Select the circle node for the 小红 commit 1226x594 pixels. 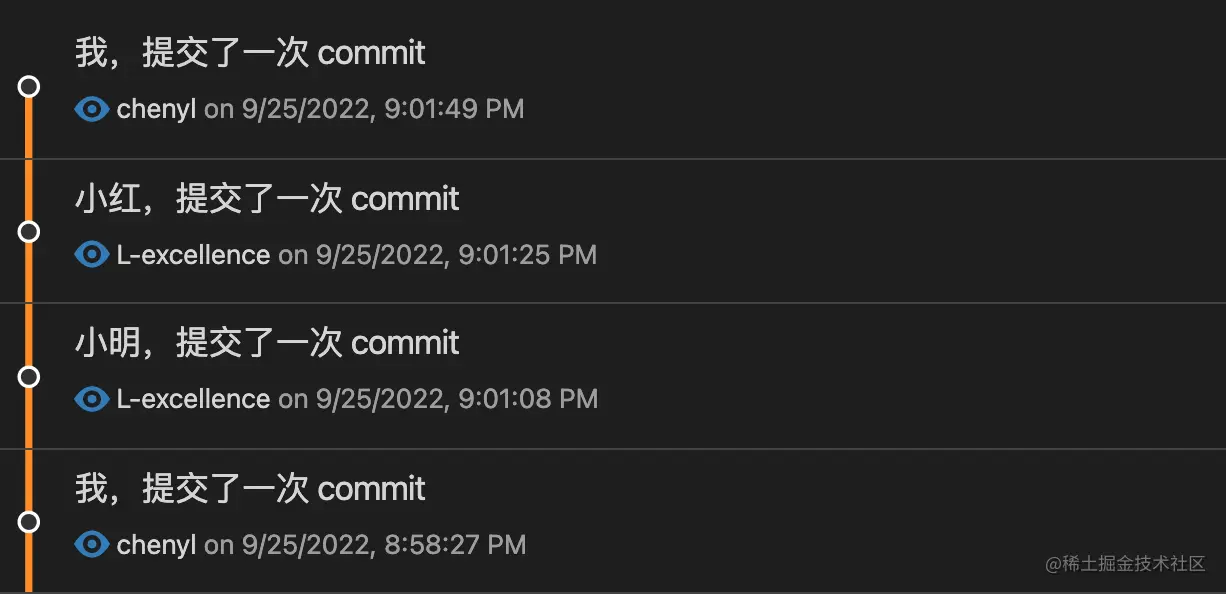click(x=29, y=232)
